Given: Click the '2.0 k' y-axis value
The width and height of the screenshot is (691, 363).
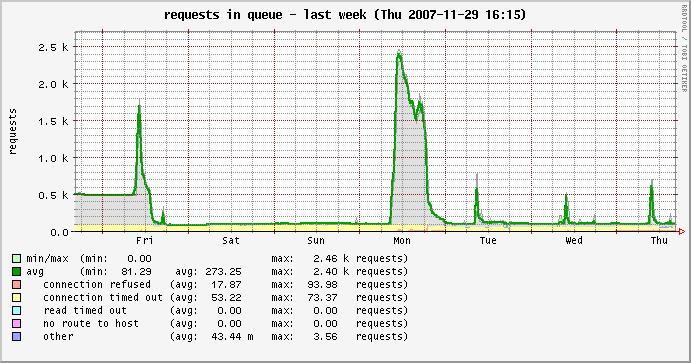Looking at the screenshot, I should [x=53, y=84].
